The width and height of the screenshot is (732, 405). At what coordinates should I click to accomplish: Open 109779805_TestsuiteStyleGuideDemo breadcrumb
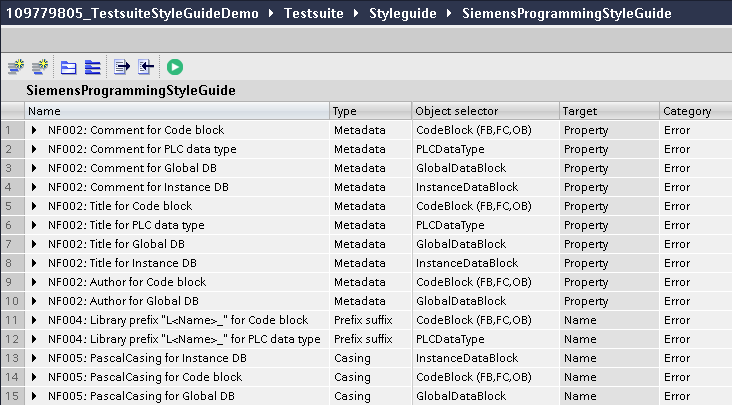(132, 13)
